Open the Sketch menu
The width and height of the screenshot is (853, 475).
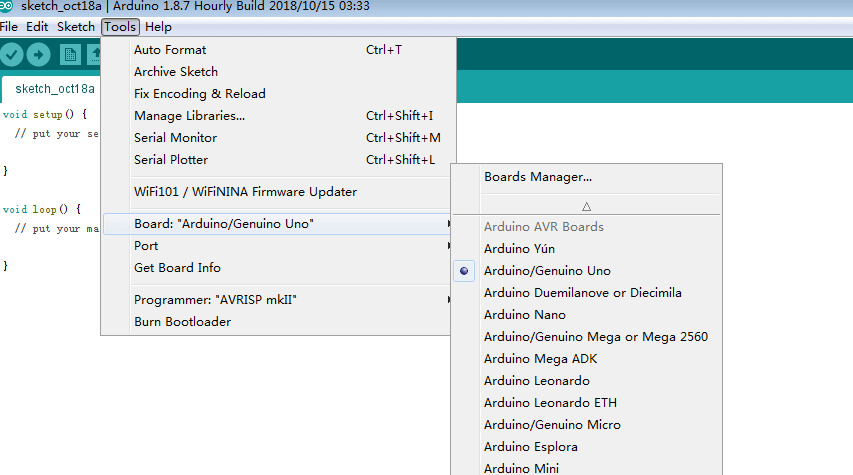point(76,27)
